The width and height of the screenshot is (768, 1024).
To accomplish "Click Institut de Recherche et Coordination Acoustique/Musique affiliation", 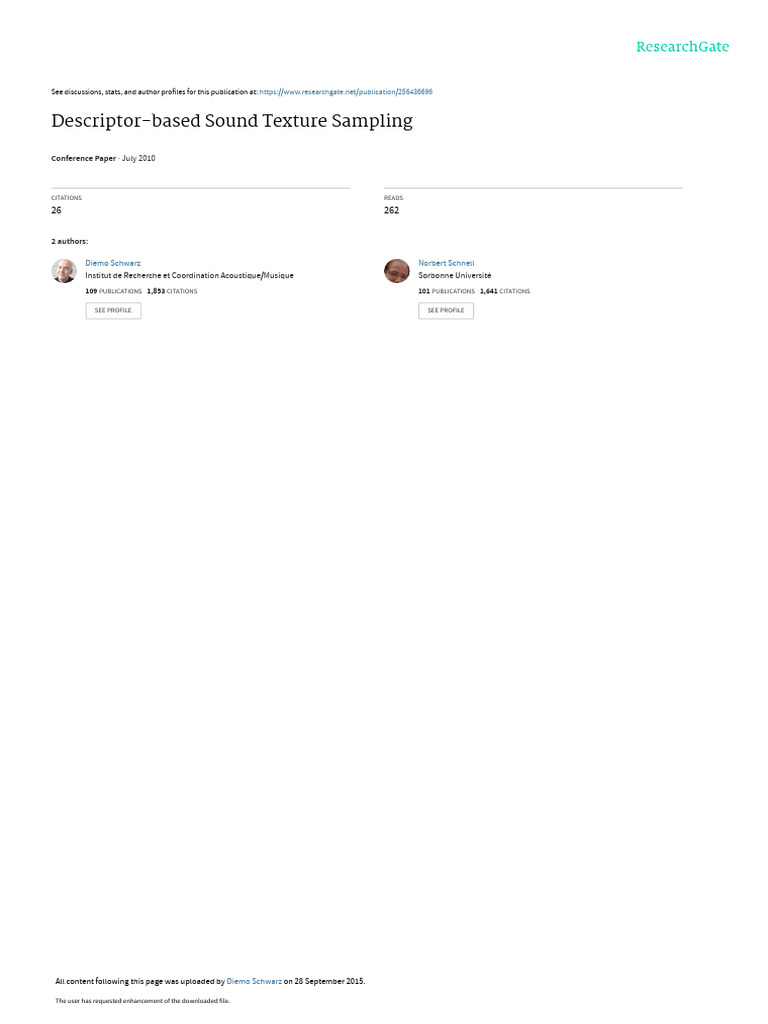I will tap(189, 276).
